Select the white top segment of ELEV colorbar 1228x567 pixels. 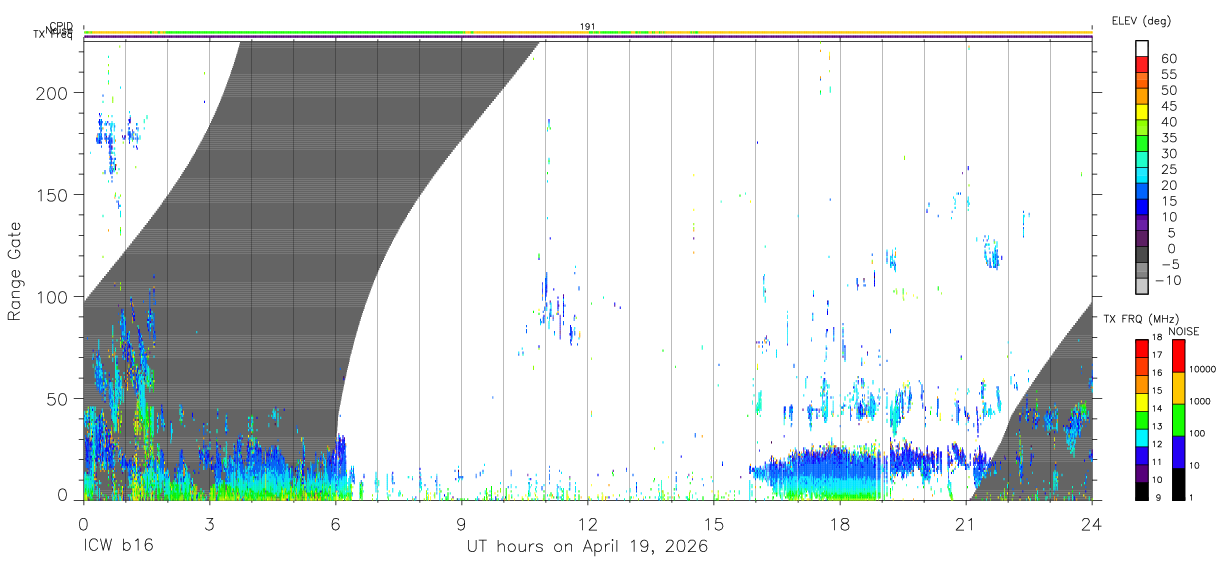coord(1142,49)
